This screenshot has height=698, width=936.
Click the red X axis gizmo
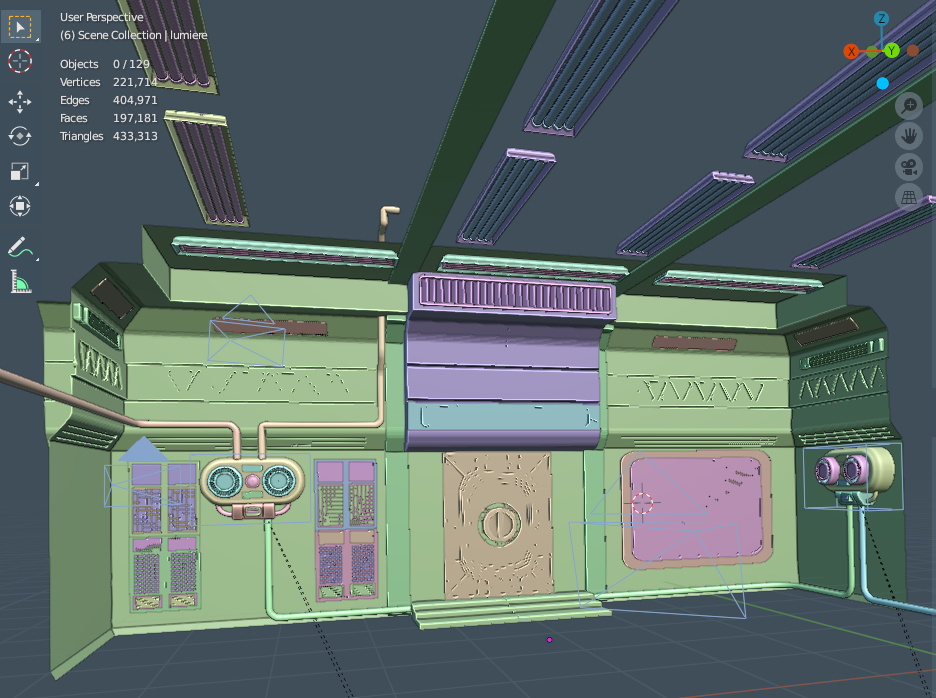click(x=851, y=51)
